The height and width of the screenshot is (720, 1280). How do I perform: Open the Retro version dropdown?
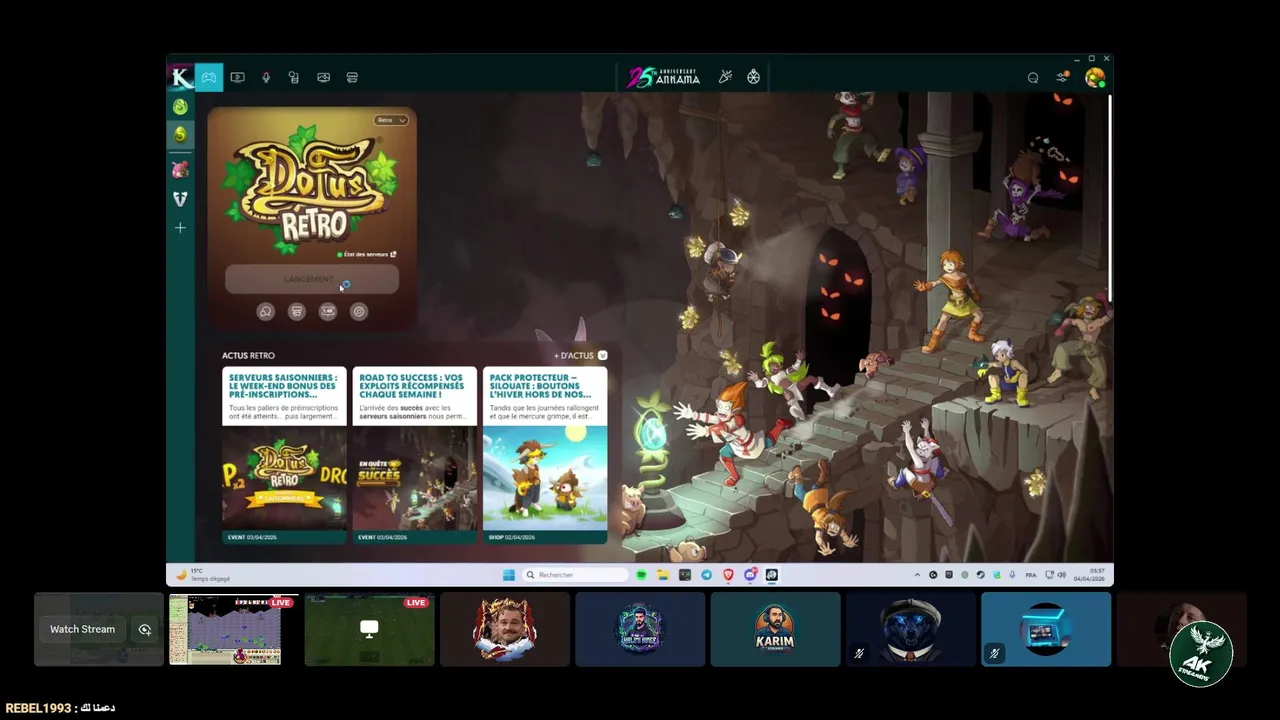coord(391,120)
